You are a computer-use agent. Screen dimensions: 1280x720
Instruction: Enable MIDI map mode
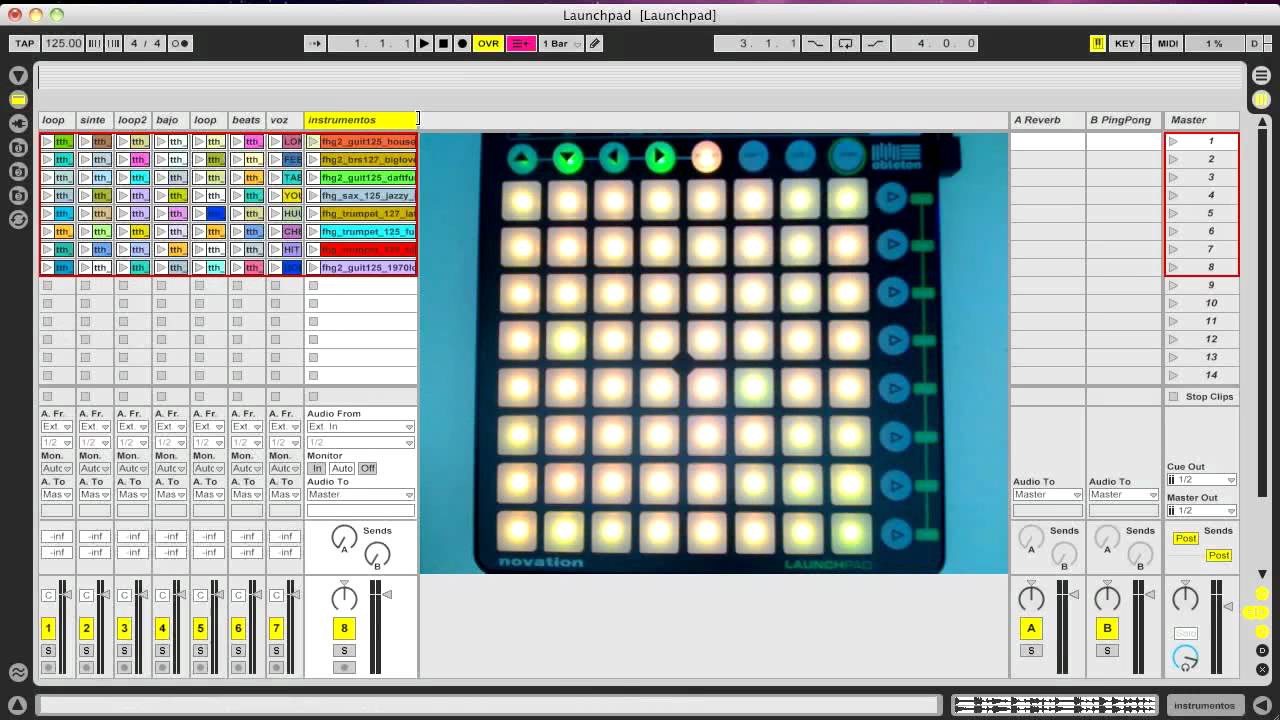(1167, 43)
